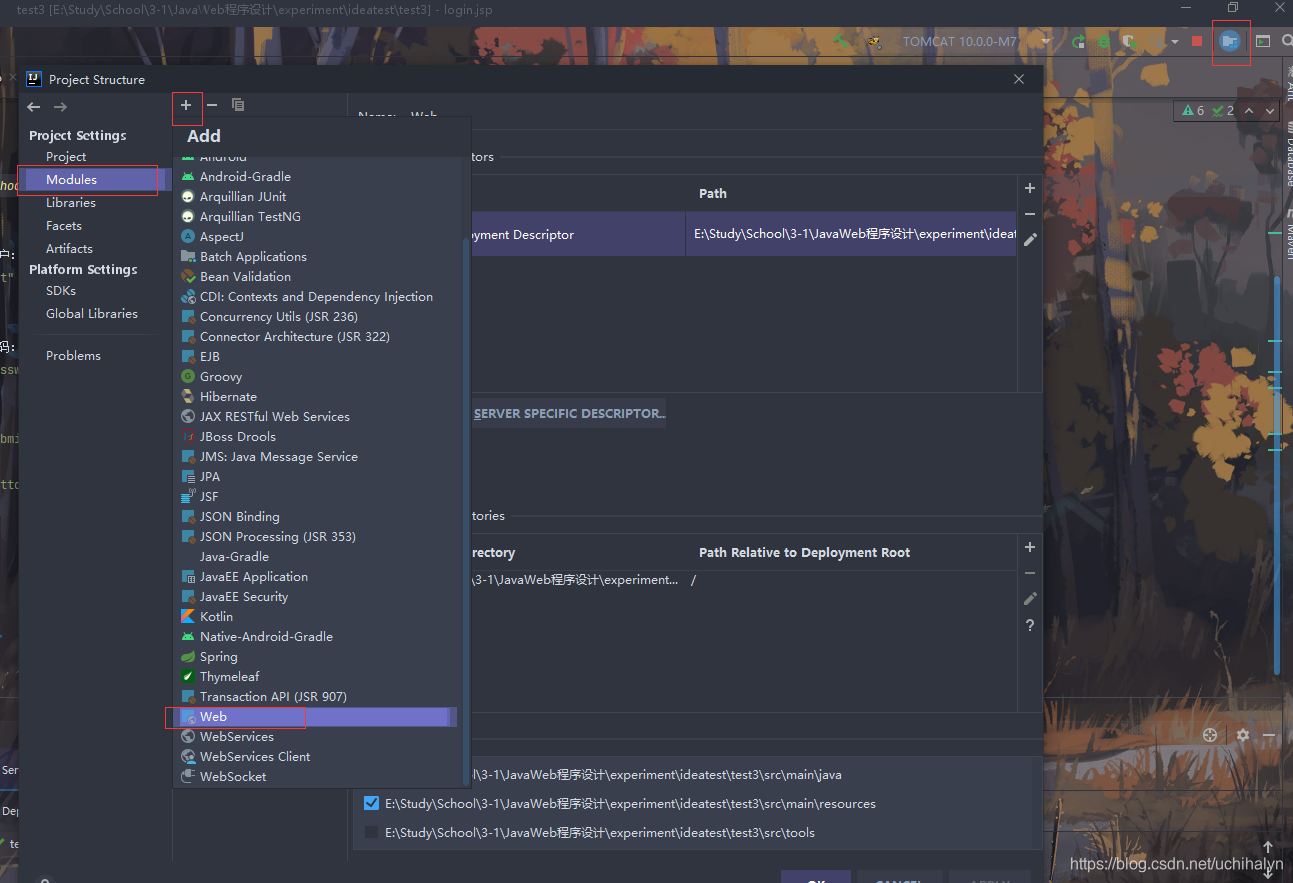This screenshot has width=1293, height=883.
Task: Jump to next highlighted error arrow
Action: [1270, 111]
